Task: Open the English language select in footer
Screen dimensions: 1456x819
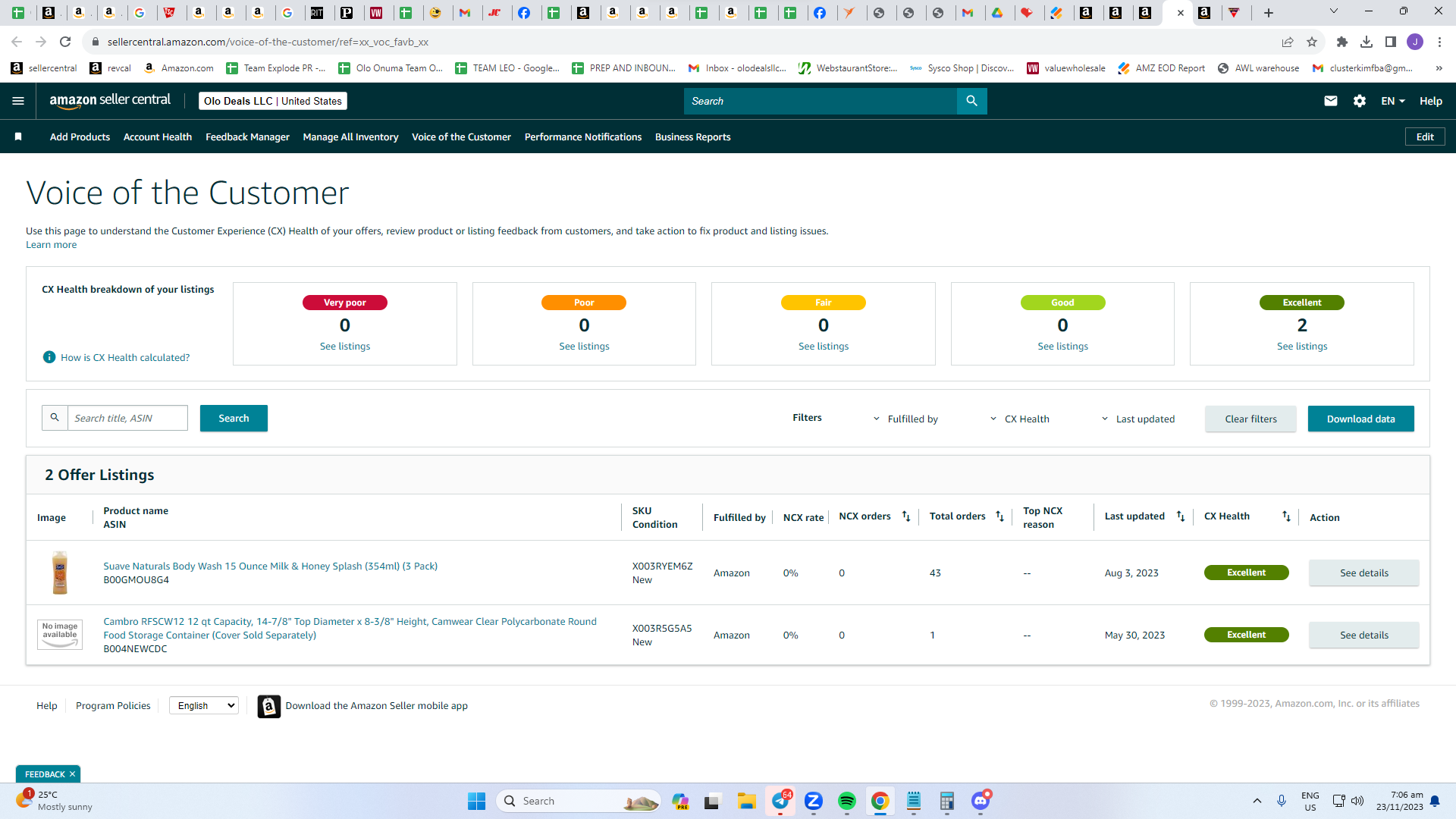Action: (x=204, y=705)
